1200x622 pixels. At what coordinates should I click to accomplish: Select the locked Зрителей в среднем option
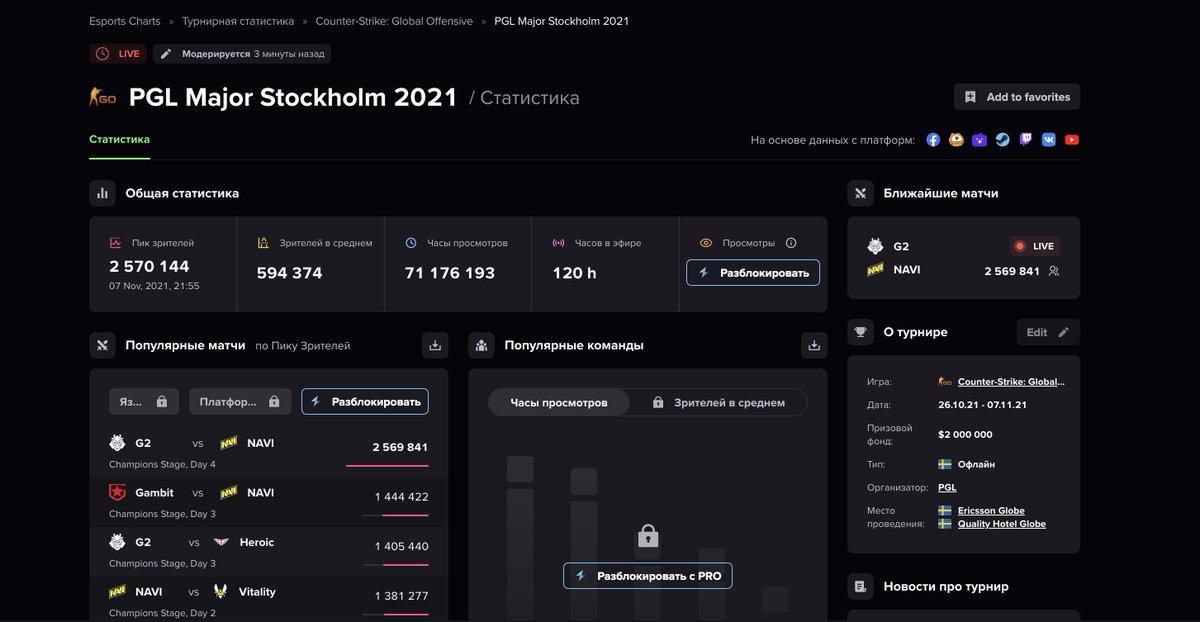pos(718,402)
